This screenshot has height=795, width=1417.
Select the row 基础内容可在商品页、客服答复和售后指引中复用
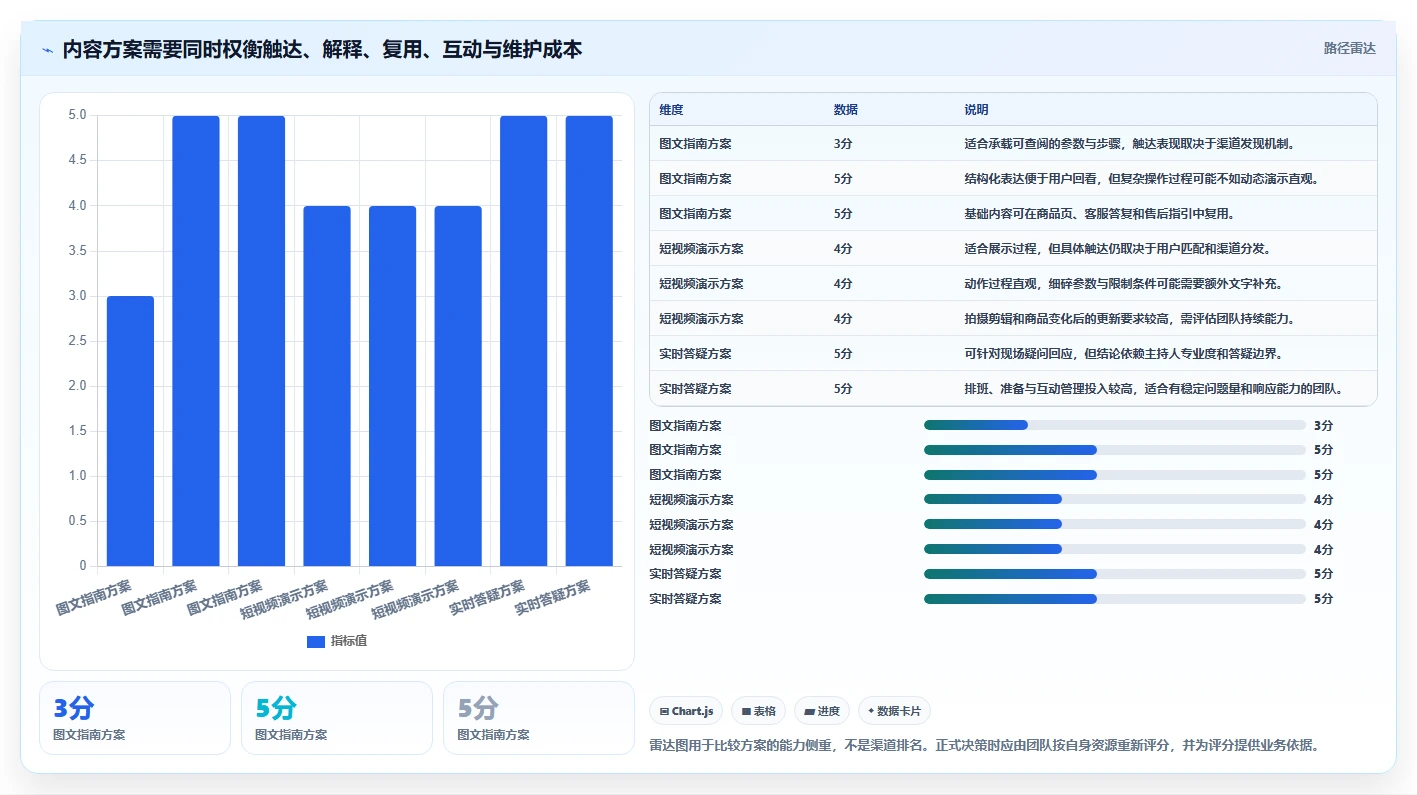pyautogui.click(x=1013, y=213)
